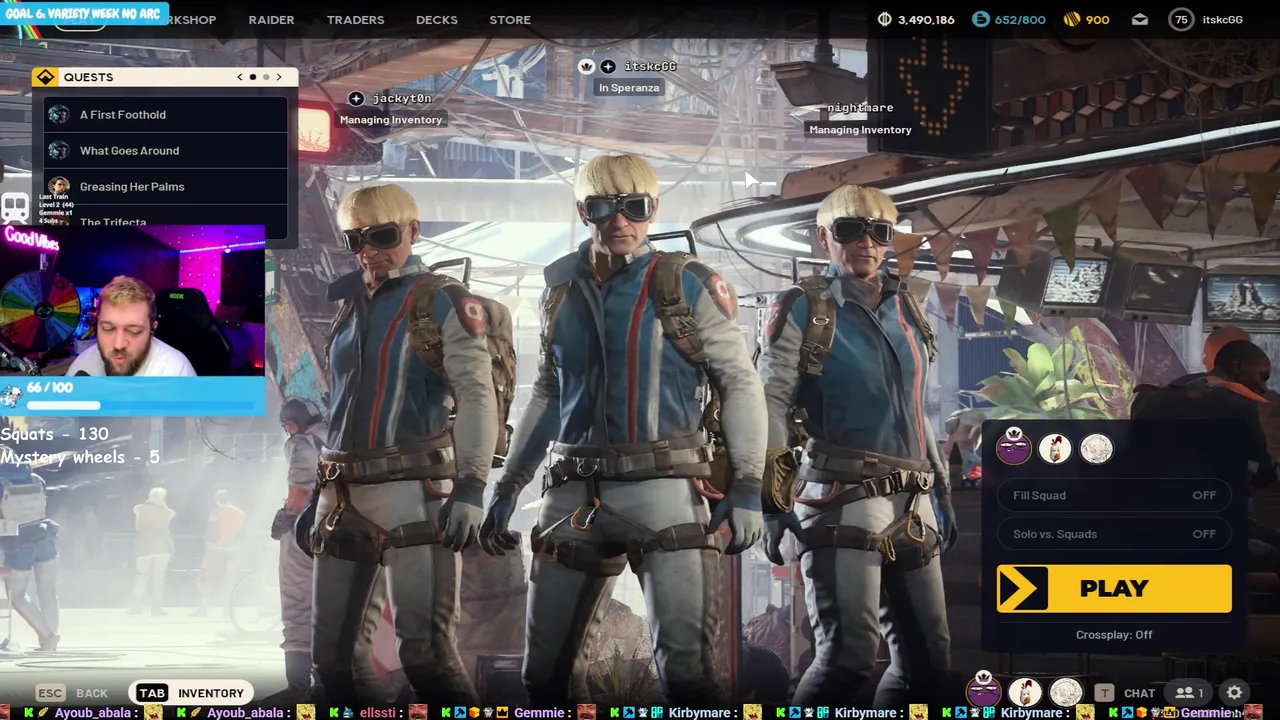The height and width of the screenshot is (720, 1280).
Task: Click the plus icon beside itskcGG nameplate
Action: pos(608,66)
